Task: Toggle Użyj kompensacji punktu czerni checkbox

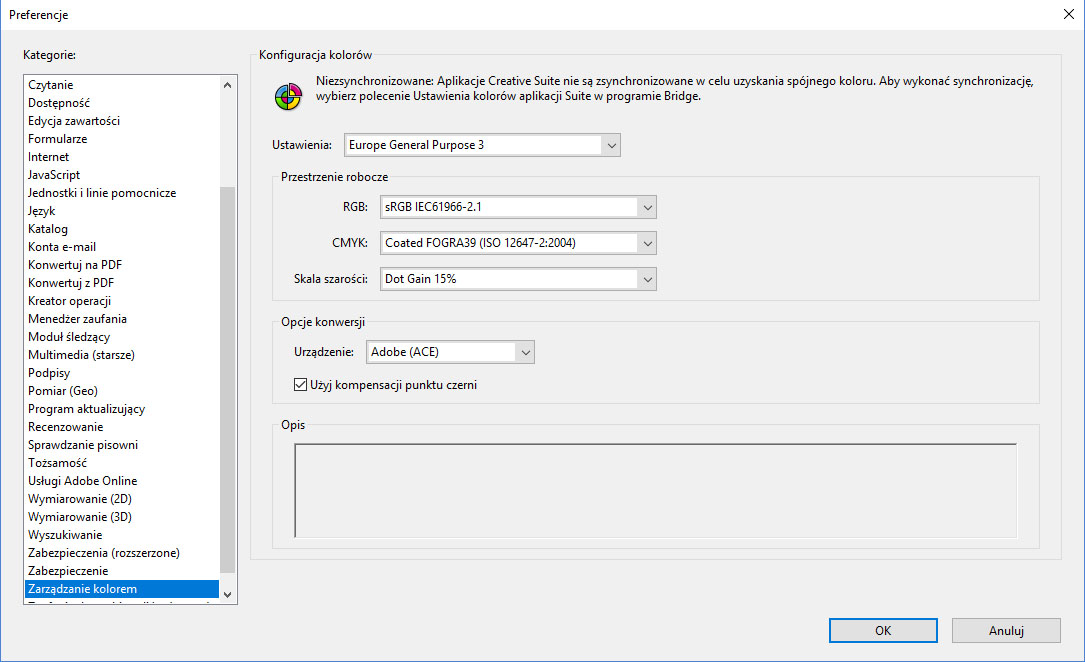Action: coord(300,385)
